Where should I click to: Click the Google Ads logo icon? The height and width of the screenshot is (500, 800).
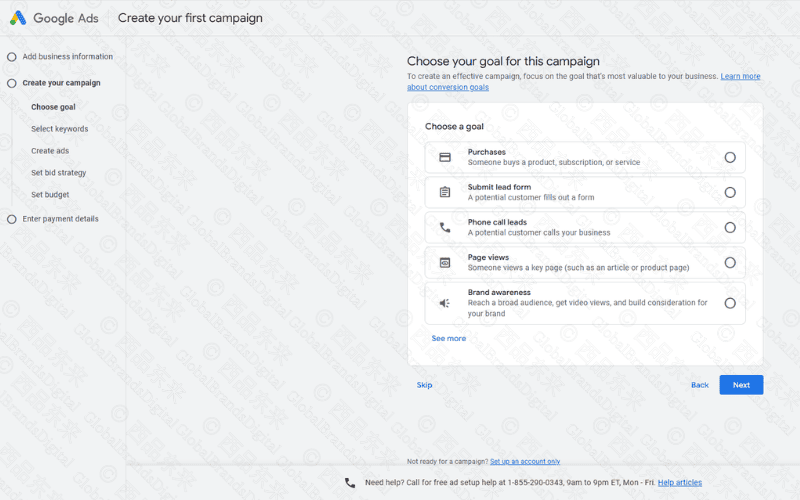coord(19,18)
